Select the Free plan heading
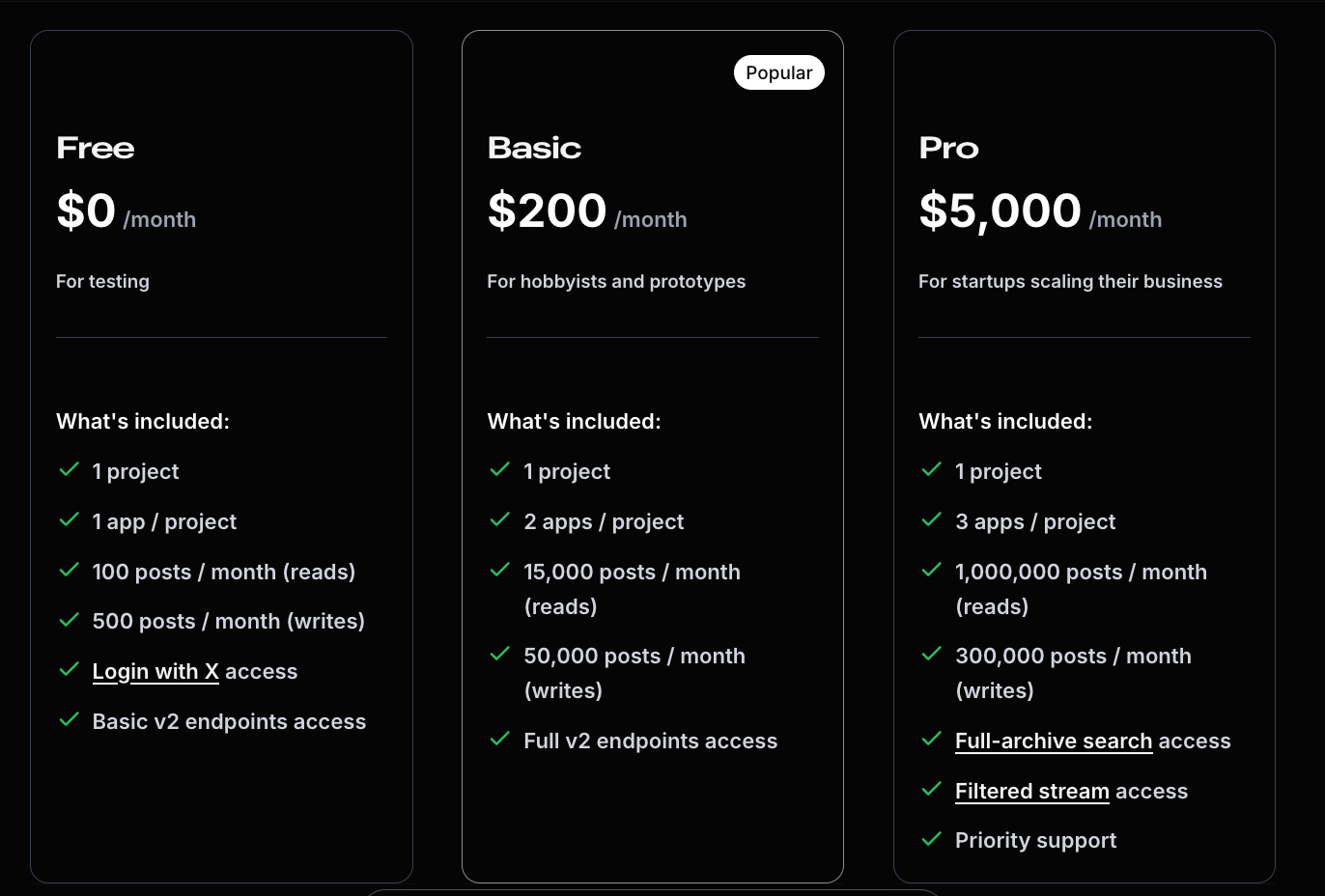Screen dimensions: 1325x896 [96, 148]
